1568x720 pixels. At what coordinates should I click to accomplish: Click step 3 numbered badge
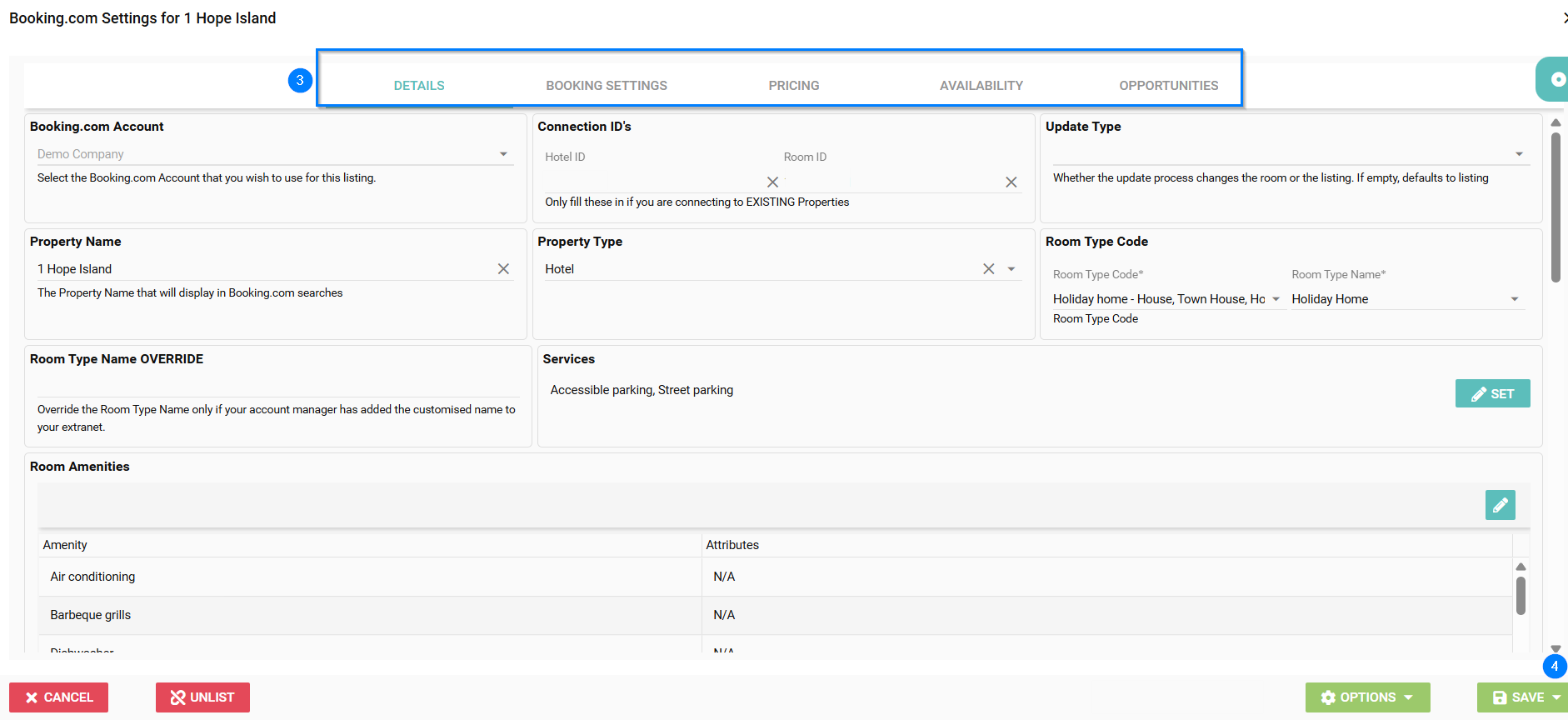pos(300,80)
